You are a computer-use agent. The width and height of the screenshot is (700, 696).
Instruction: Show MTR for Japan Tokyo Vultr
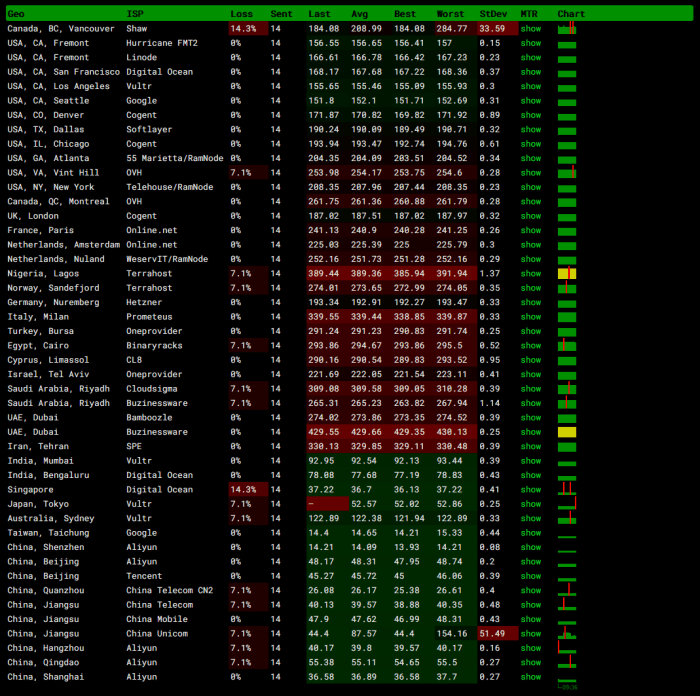pyautogui.click(x=531, y=504)
